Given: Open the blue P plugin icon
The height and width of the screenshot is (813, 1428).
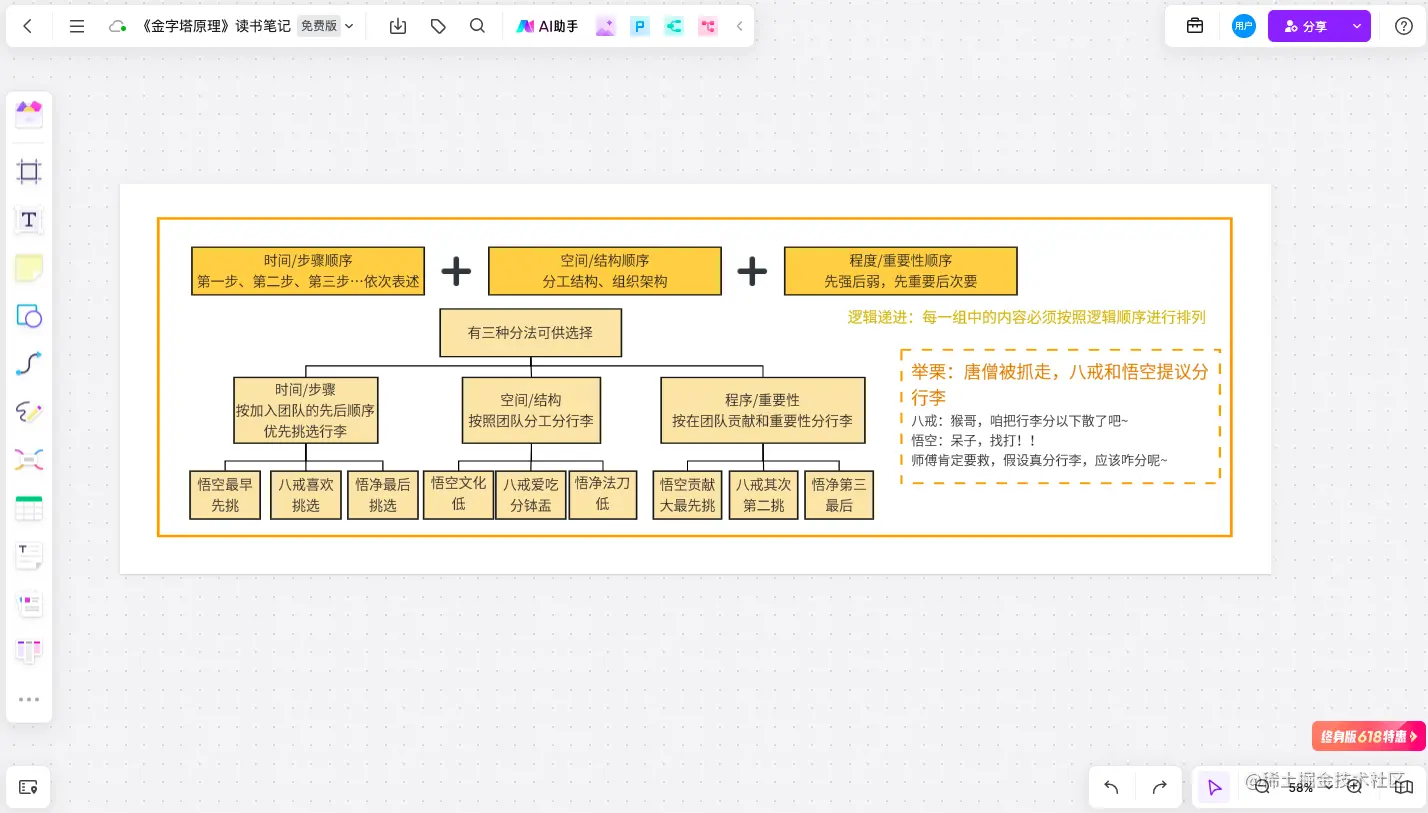Looking at the screenshot, I should pyautogui.click(x=640, y=27).
